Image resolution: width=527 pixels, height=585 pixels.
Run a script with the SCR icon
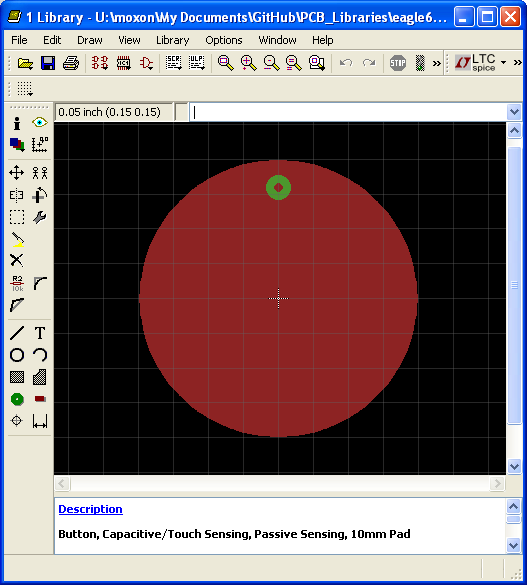click(173, 63)
